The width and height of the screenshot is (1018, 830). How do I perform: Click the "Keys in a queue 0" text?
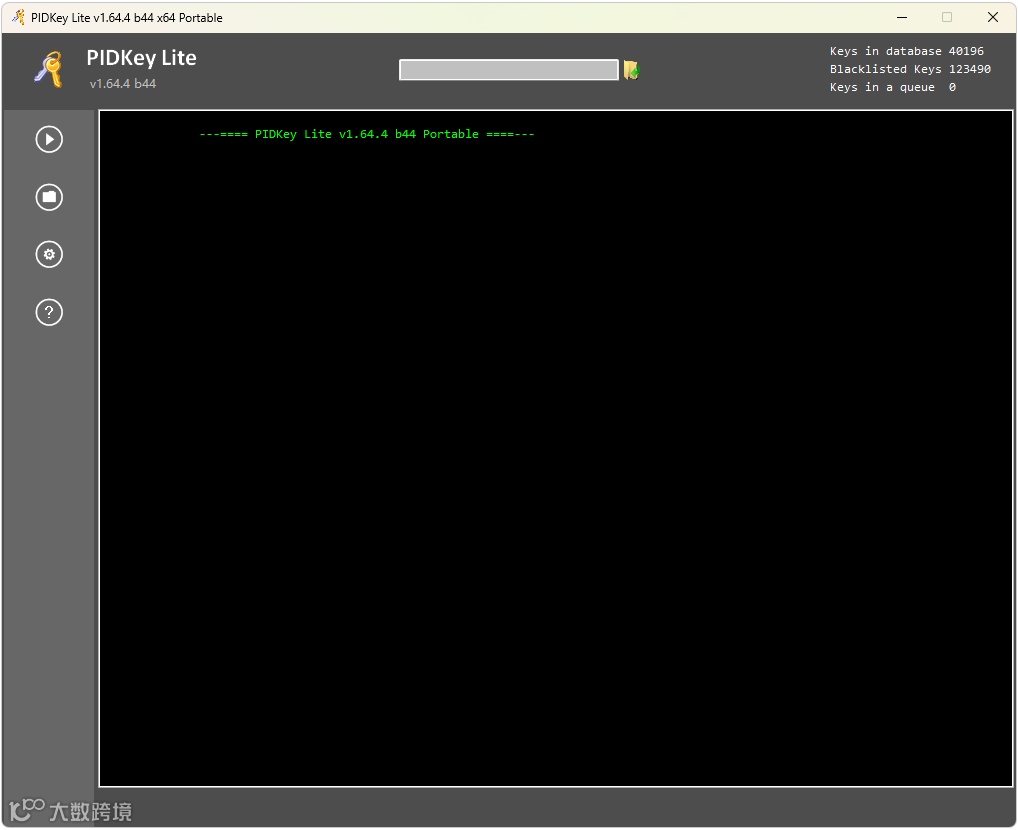point(893,87)
